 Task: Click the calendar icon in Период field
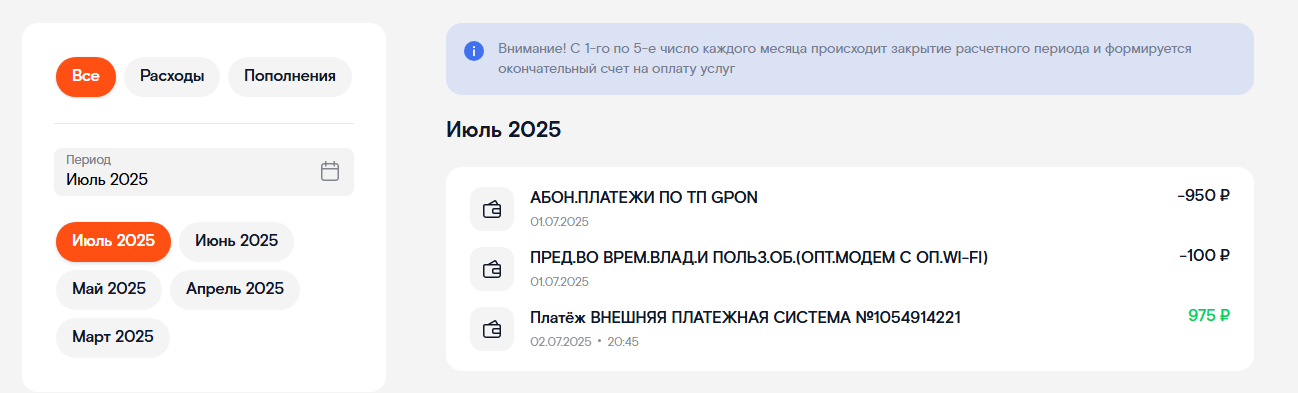[330, 171]
